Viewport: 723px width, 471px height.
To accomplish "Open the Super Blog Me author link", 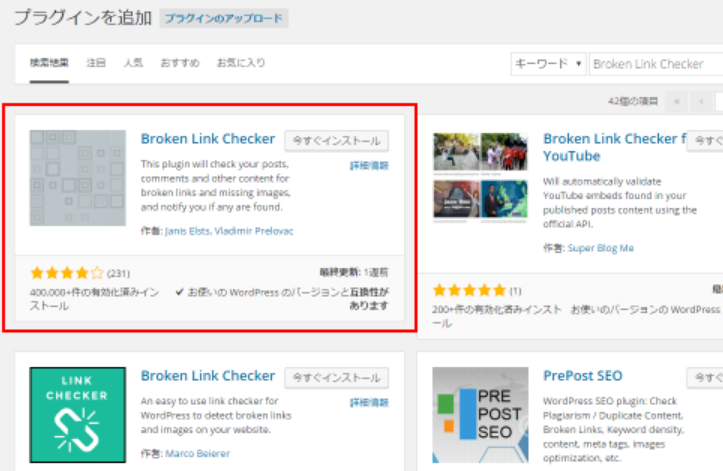I will click(x=601, y=248).
